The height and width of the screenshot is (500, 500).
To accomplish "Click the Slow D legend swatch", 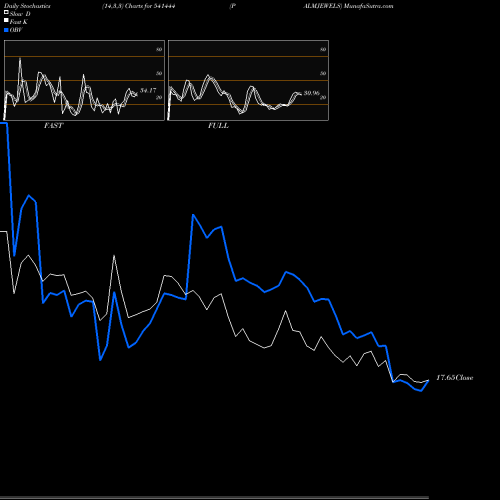I will pos(6,12).
